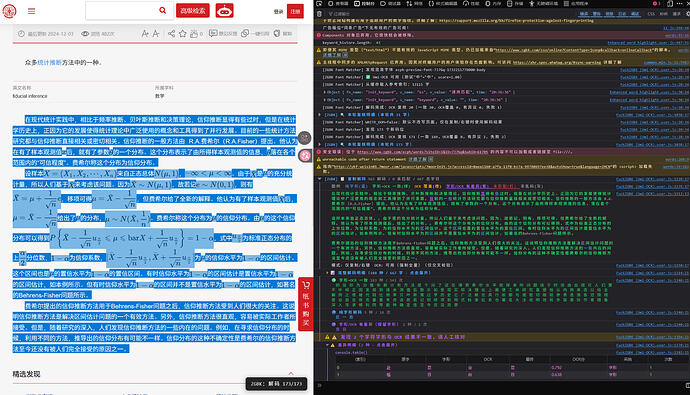Image resolution: width=690 pixels, height=395 pixels.
Task: Open the hamburger menu icon
Action: 31,11
